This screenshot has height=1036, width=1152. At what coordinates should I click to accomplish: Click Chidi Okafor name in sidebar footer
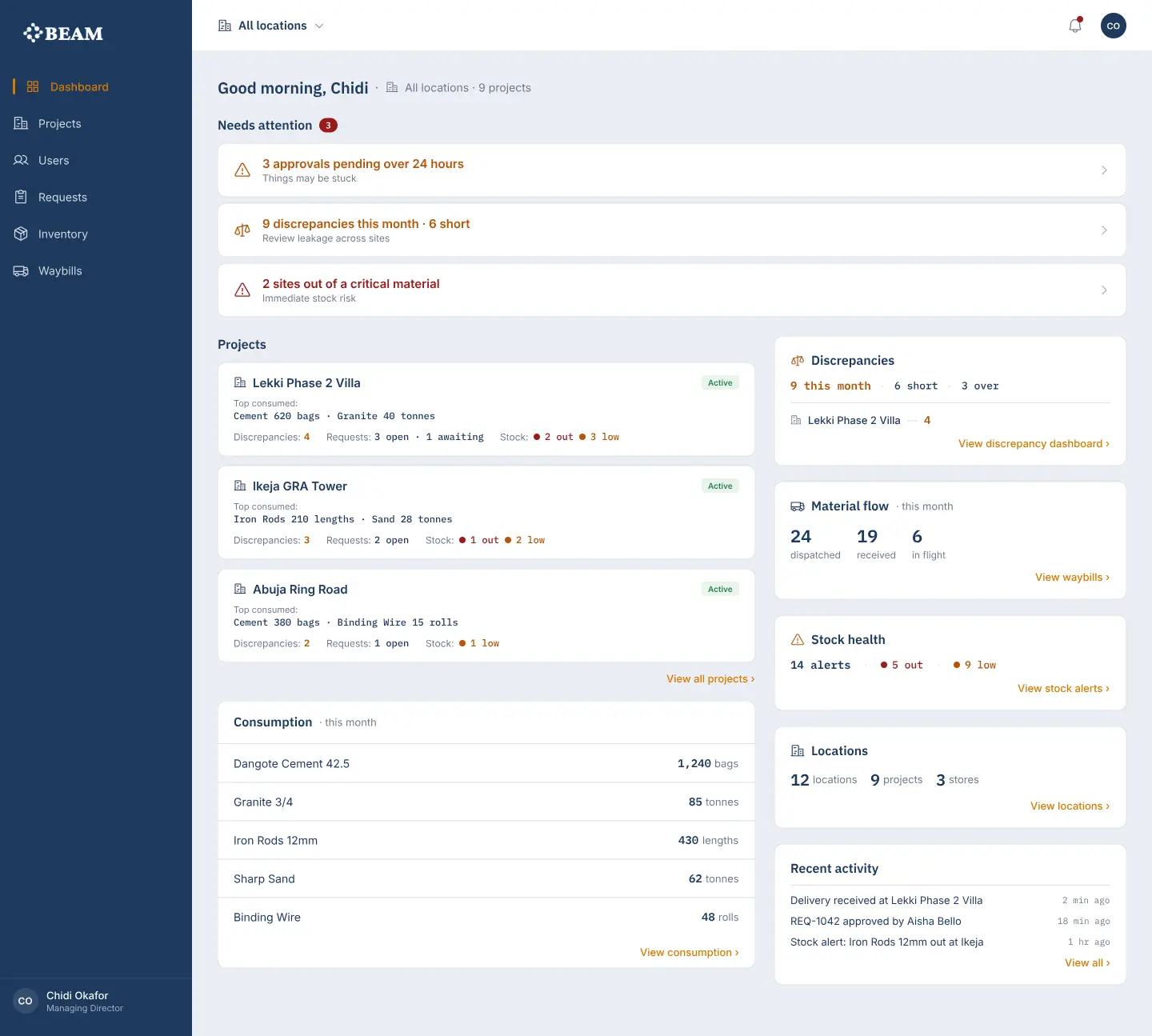pos(77,995)
